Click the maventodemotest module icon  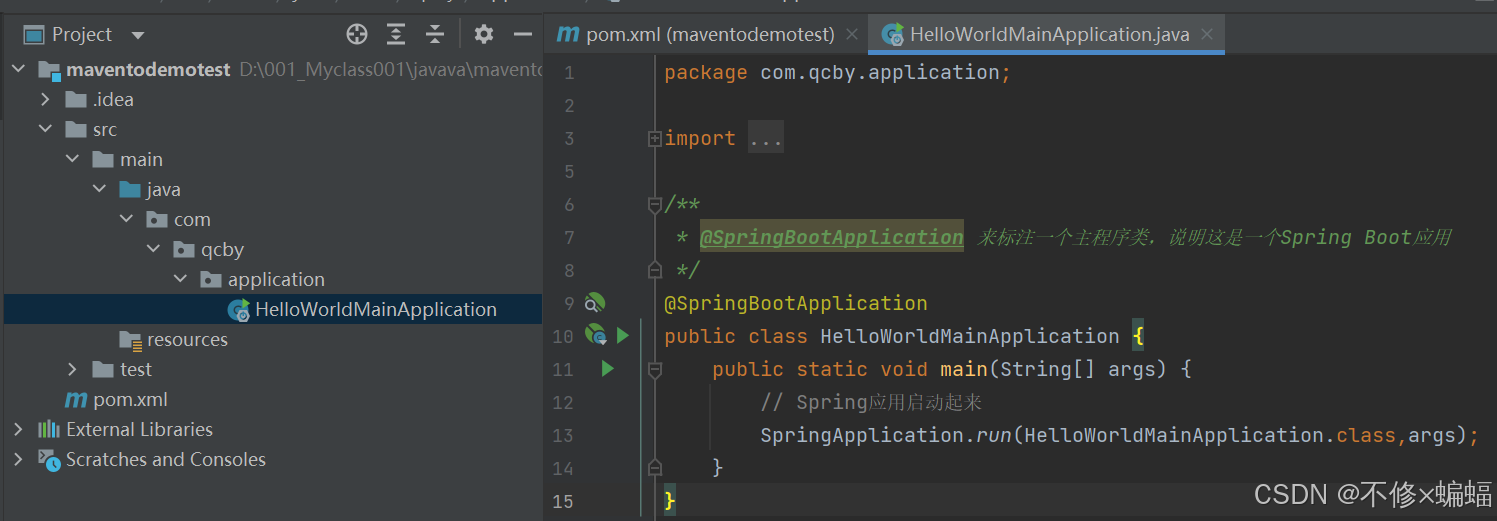coord(50,70)
